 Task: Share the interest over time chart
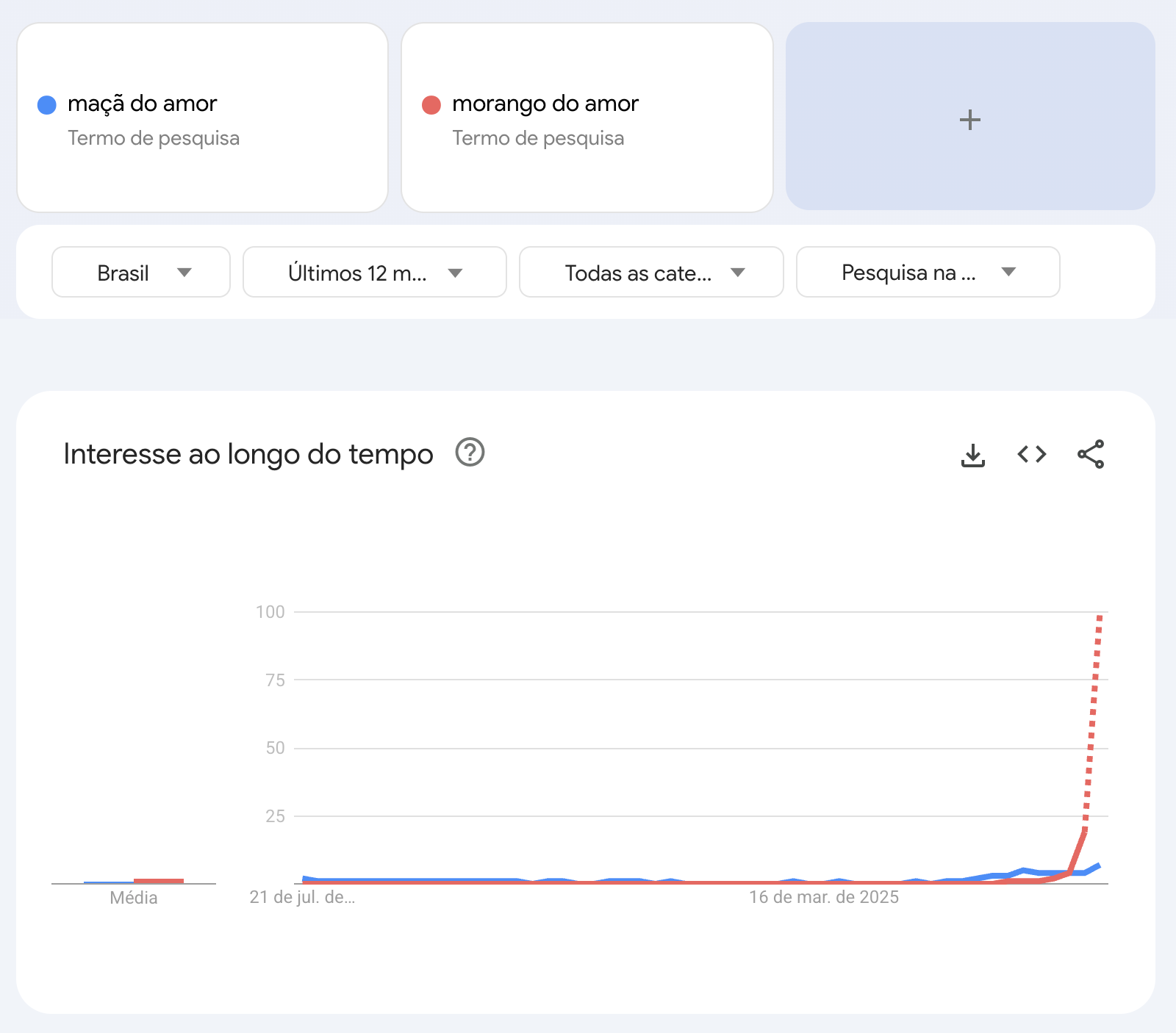pyautogui.click(x=1091, y=454)
